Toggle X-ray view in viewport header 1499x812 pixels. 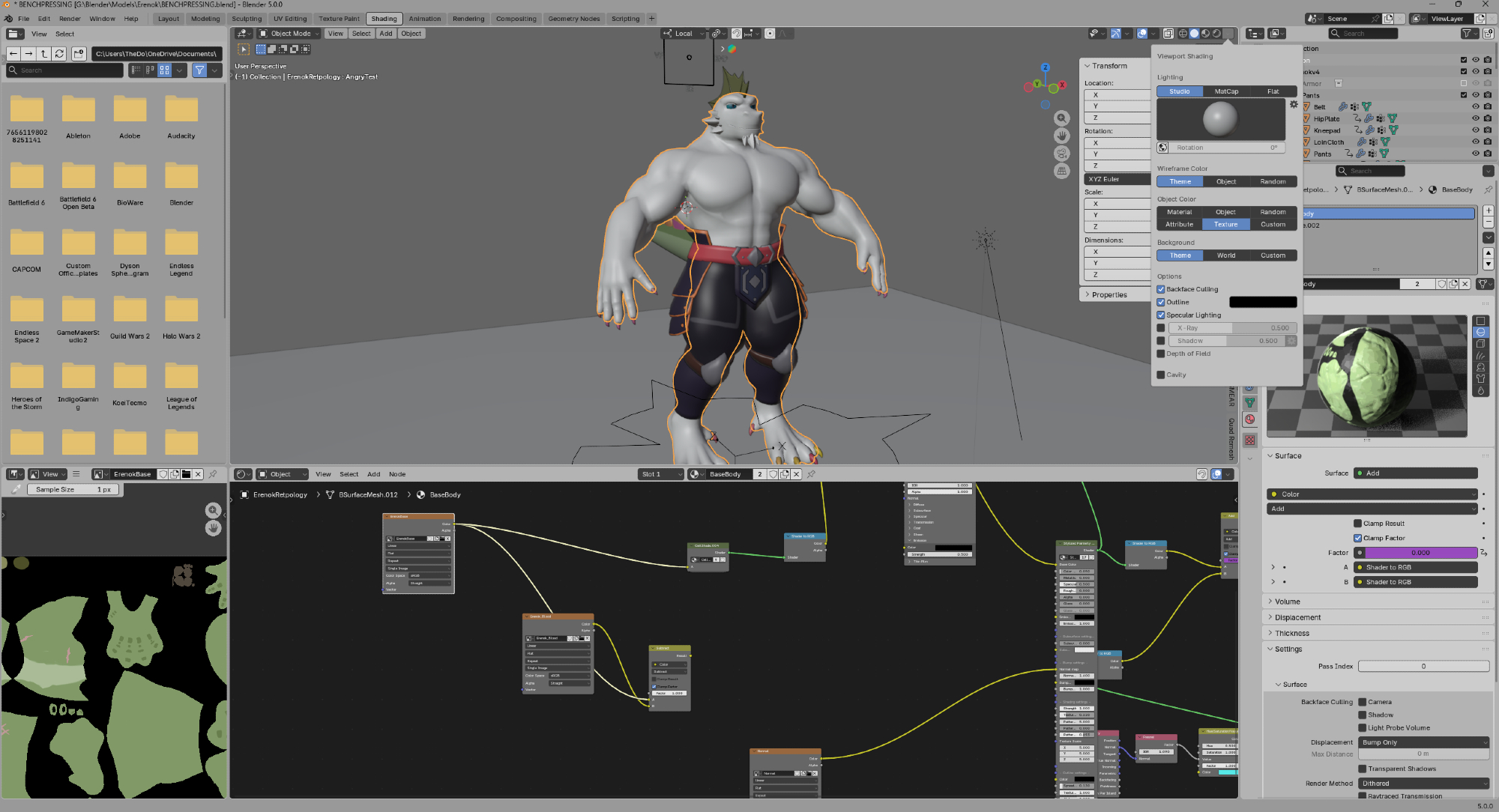click(1168, 34)
